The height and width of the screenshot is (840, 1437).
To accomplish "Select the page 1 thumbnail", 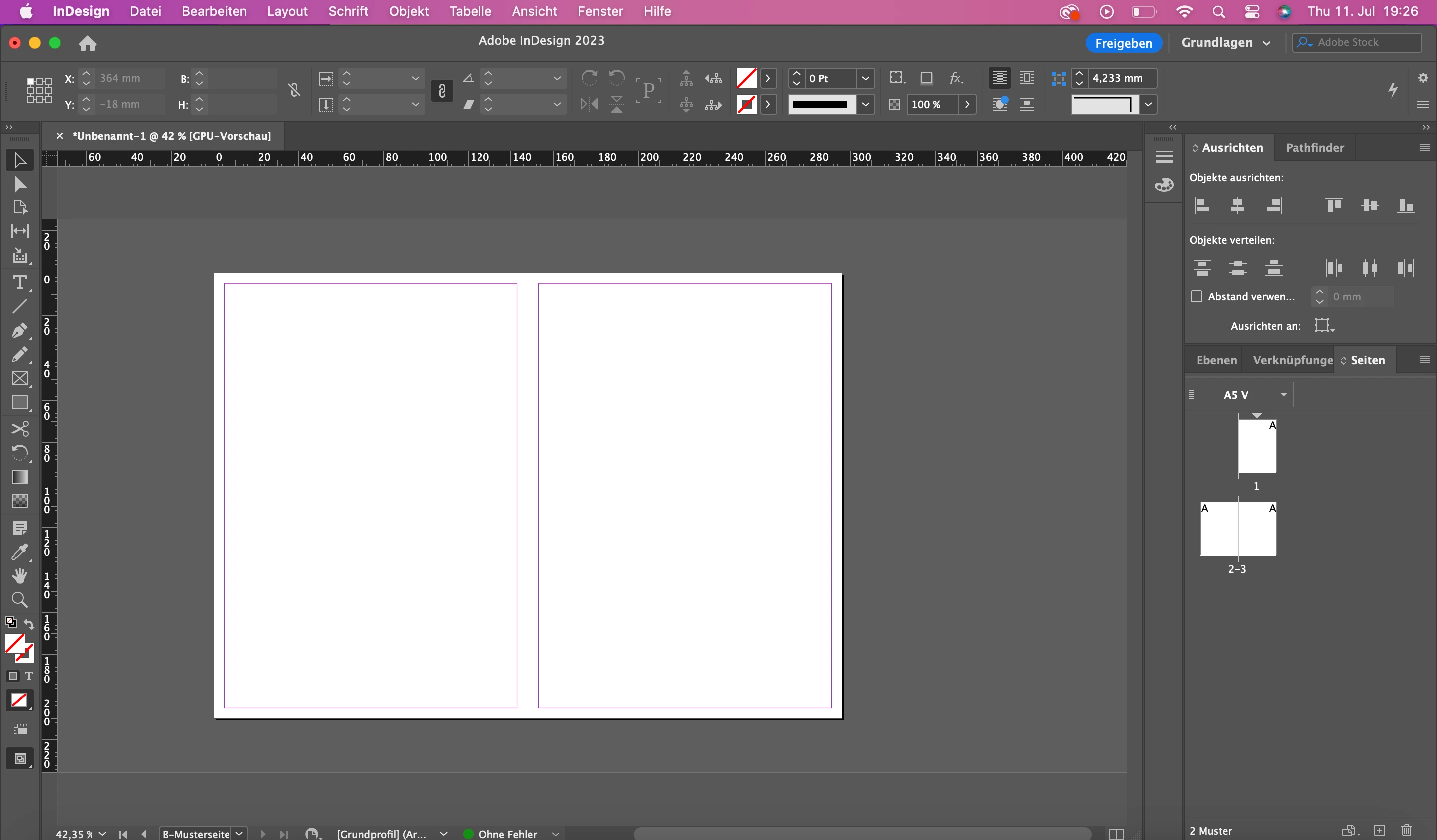I will click(1257, 445).
